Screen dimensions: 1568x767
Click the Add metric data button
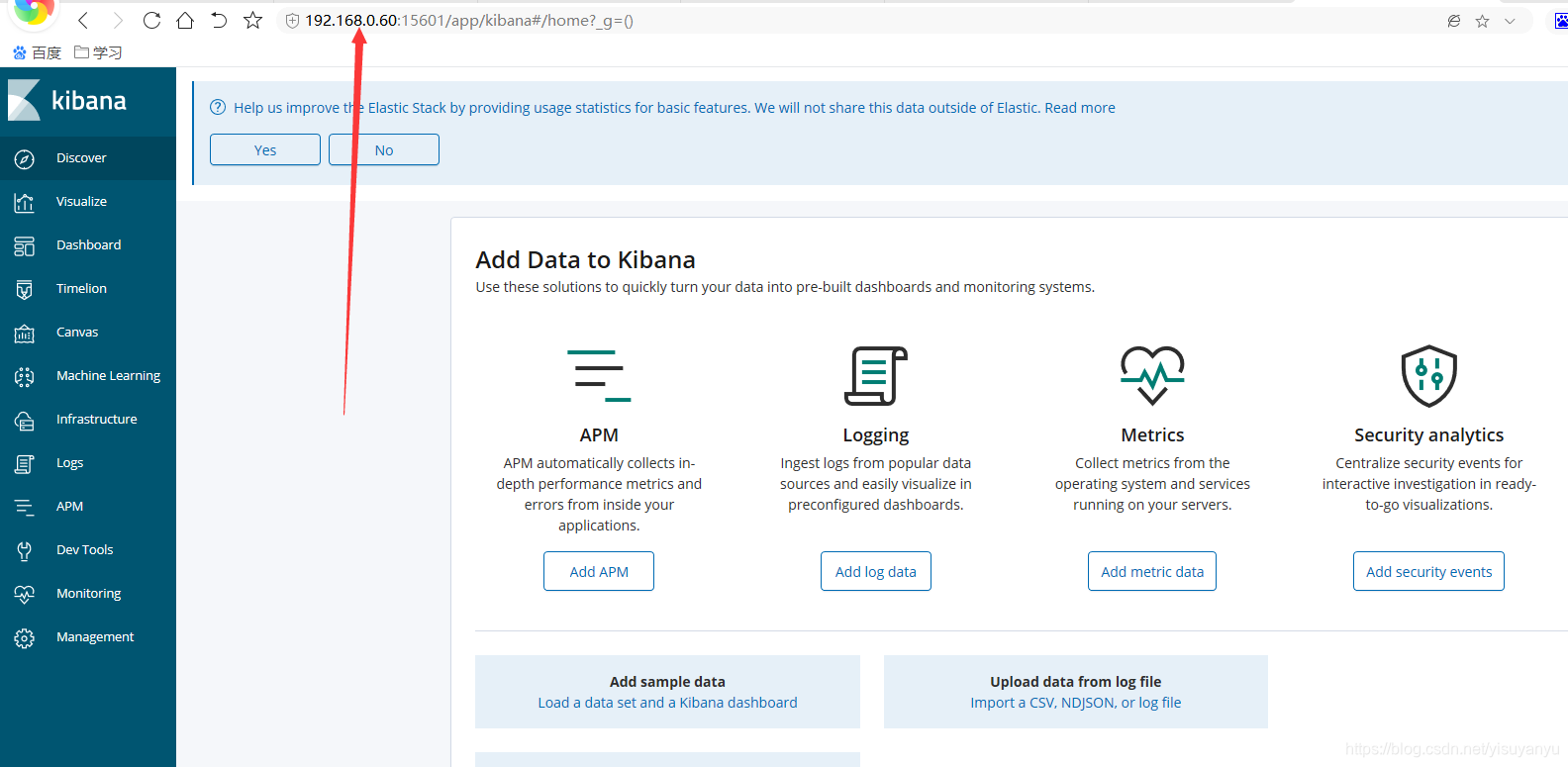coord(1152,571)
